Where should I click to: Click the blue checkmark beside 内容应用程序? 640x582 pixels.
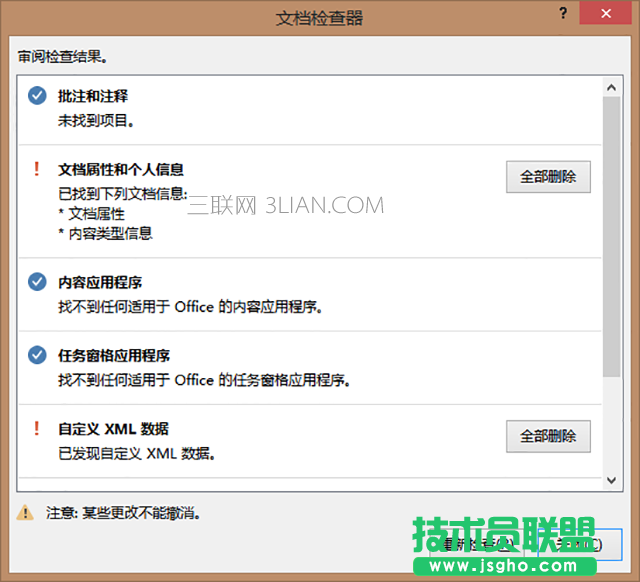point(37,282)
